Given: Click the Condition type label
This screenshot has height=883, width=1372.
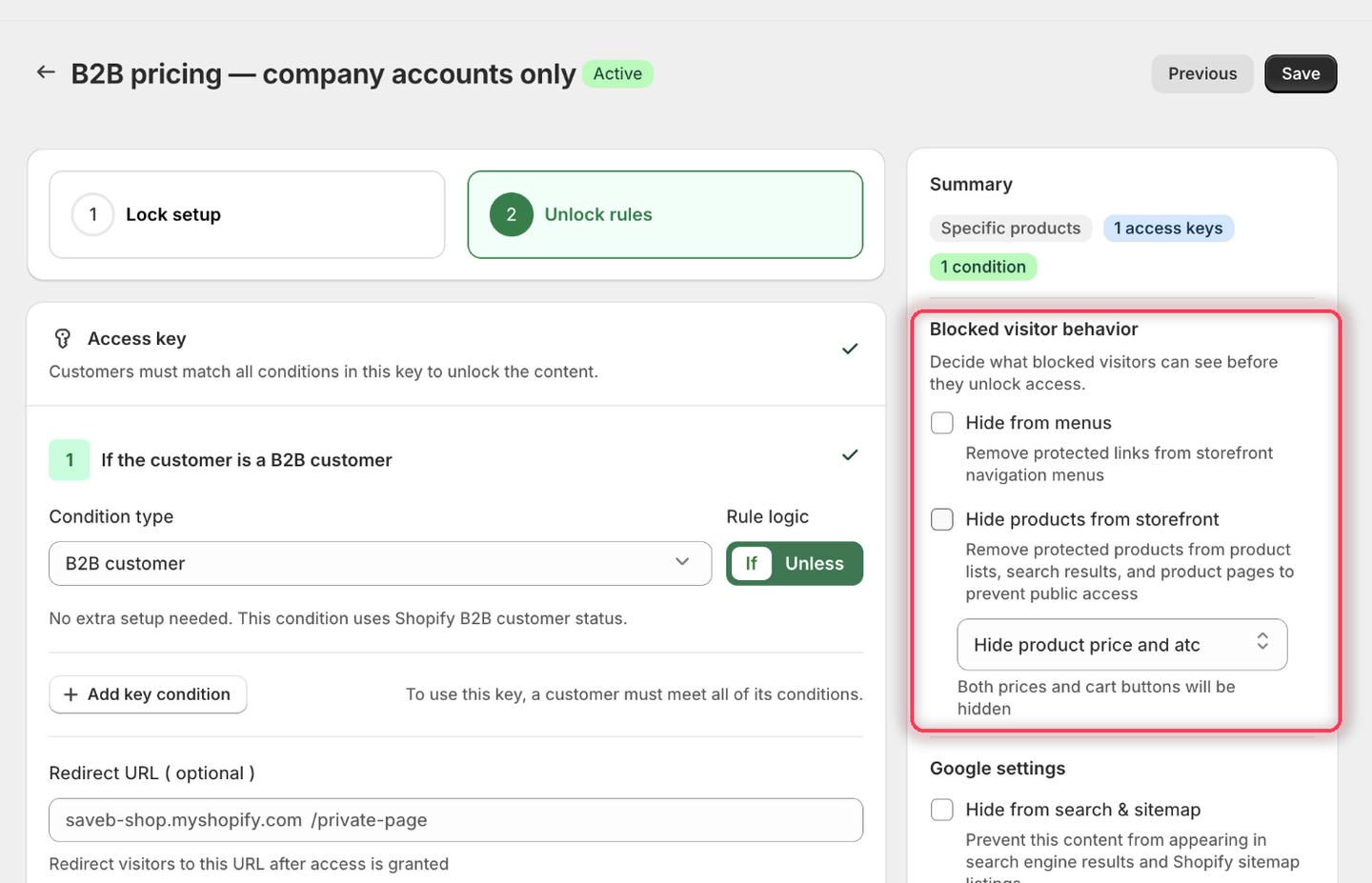Looking at the screenshot, I should click(111, 516).
